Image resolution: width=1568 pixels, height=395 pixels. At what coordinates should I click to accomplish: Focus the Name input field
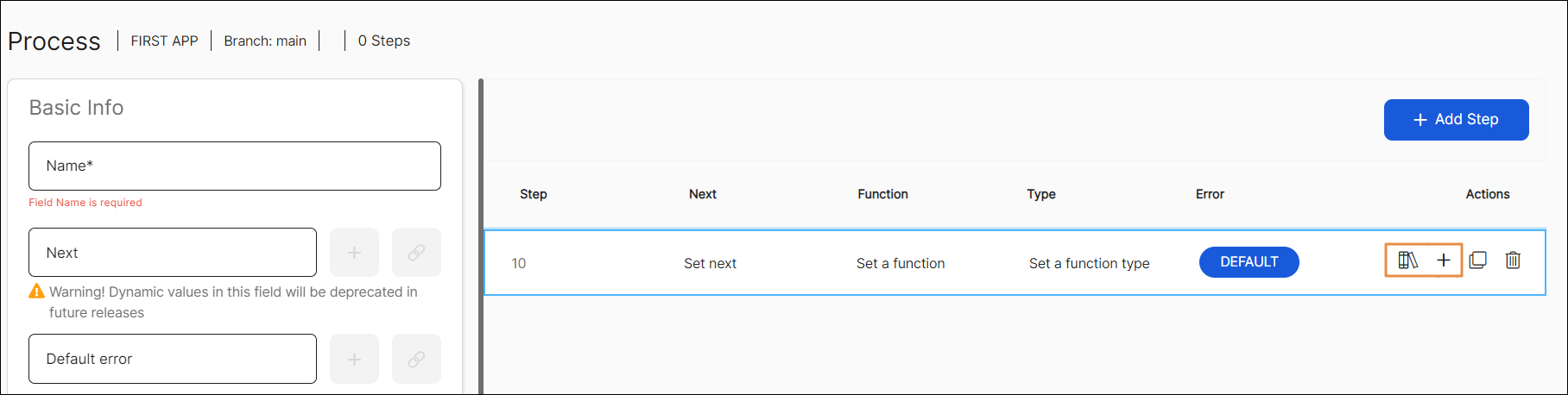point(234,166)
